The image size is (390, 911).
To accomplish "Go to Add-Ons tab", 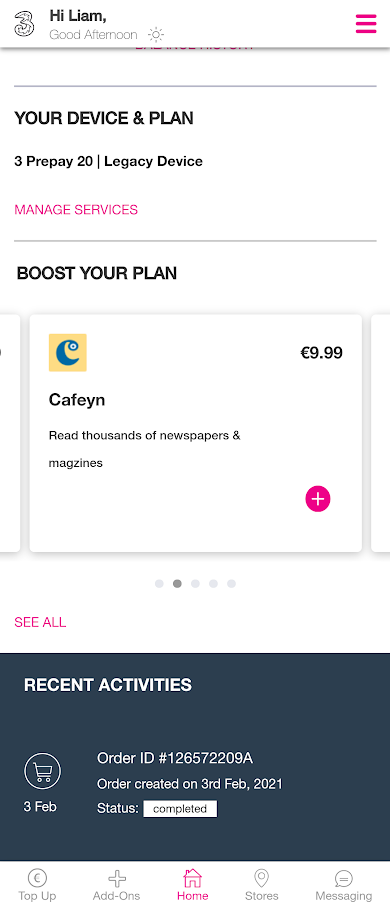I will pos(117,885).
